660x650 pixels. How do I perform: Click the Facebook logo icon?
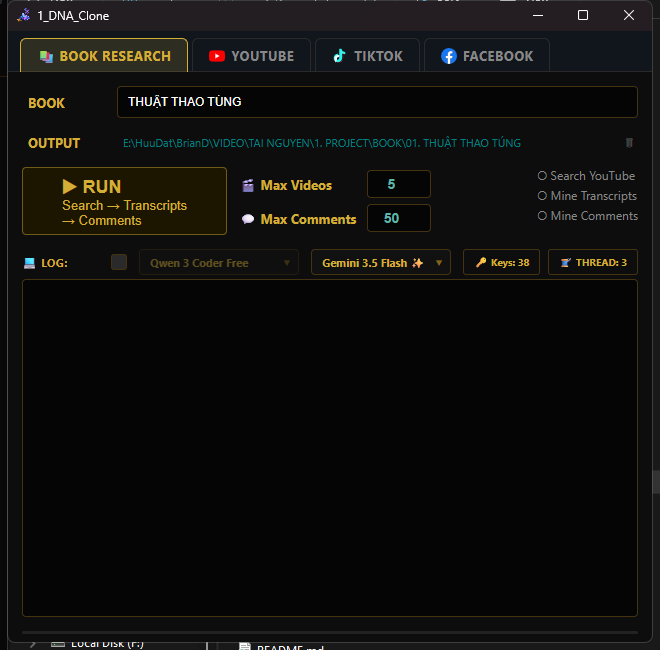point(449,56)
